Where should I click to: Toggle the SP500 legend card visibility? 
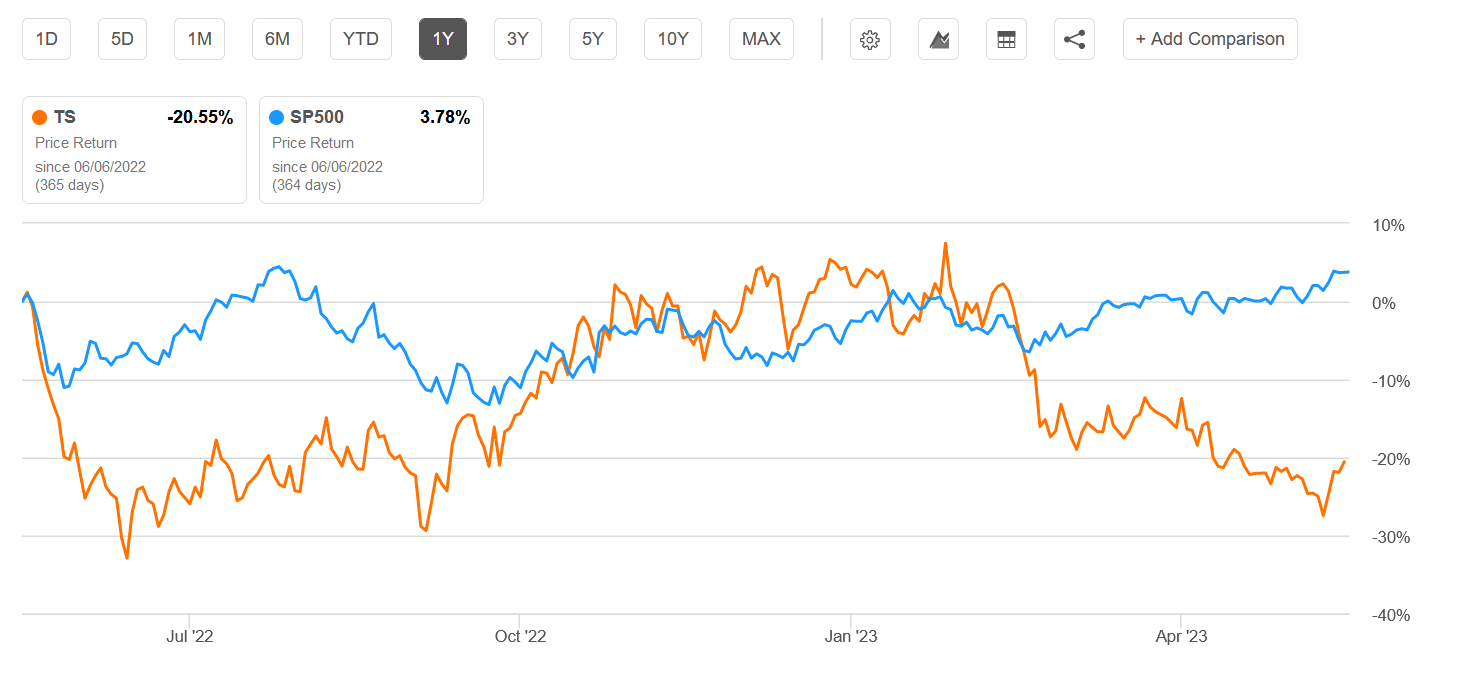371,150
